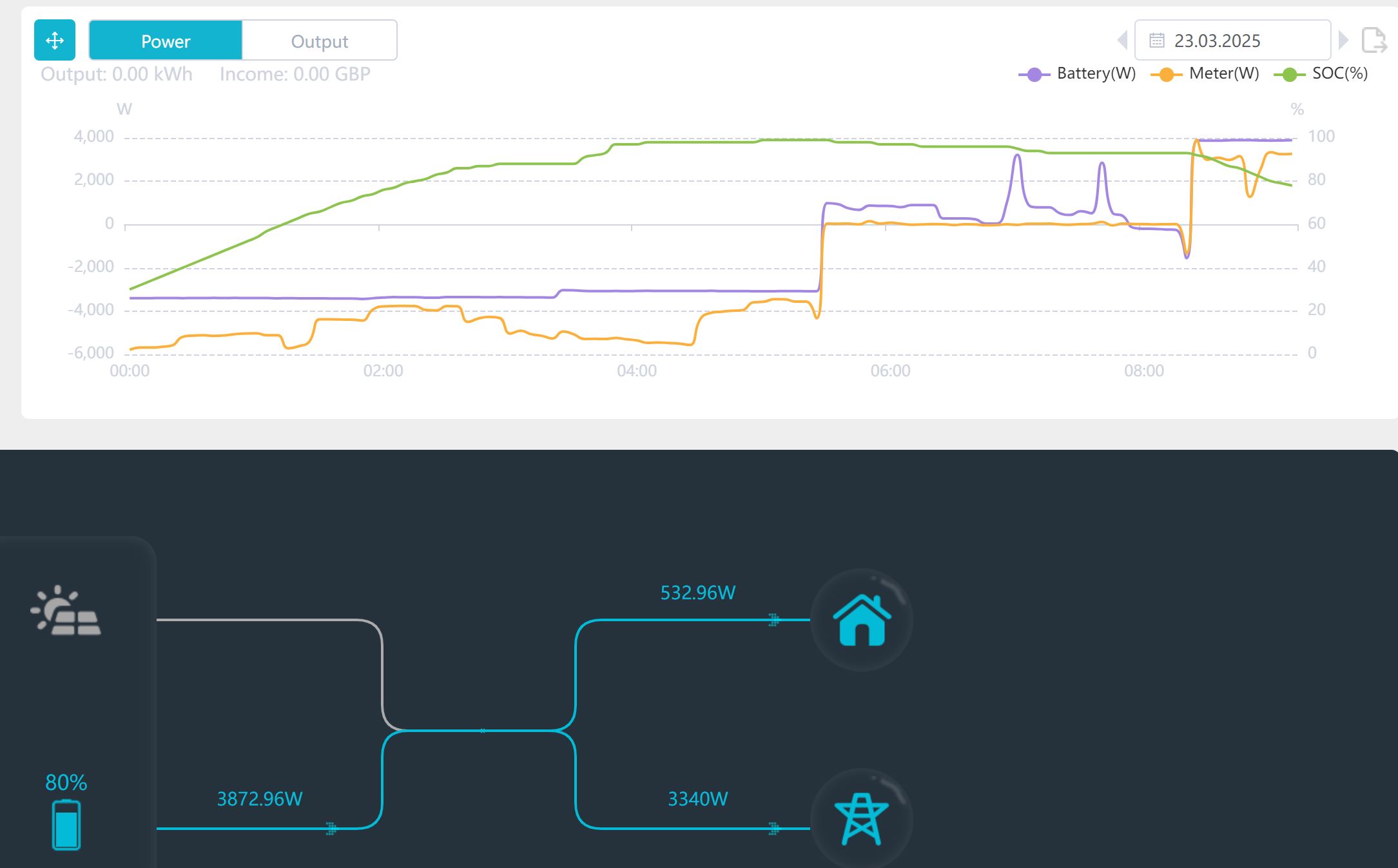Switch to the Power tab
The image size is (1398, 868).
coord(166,41)
